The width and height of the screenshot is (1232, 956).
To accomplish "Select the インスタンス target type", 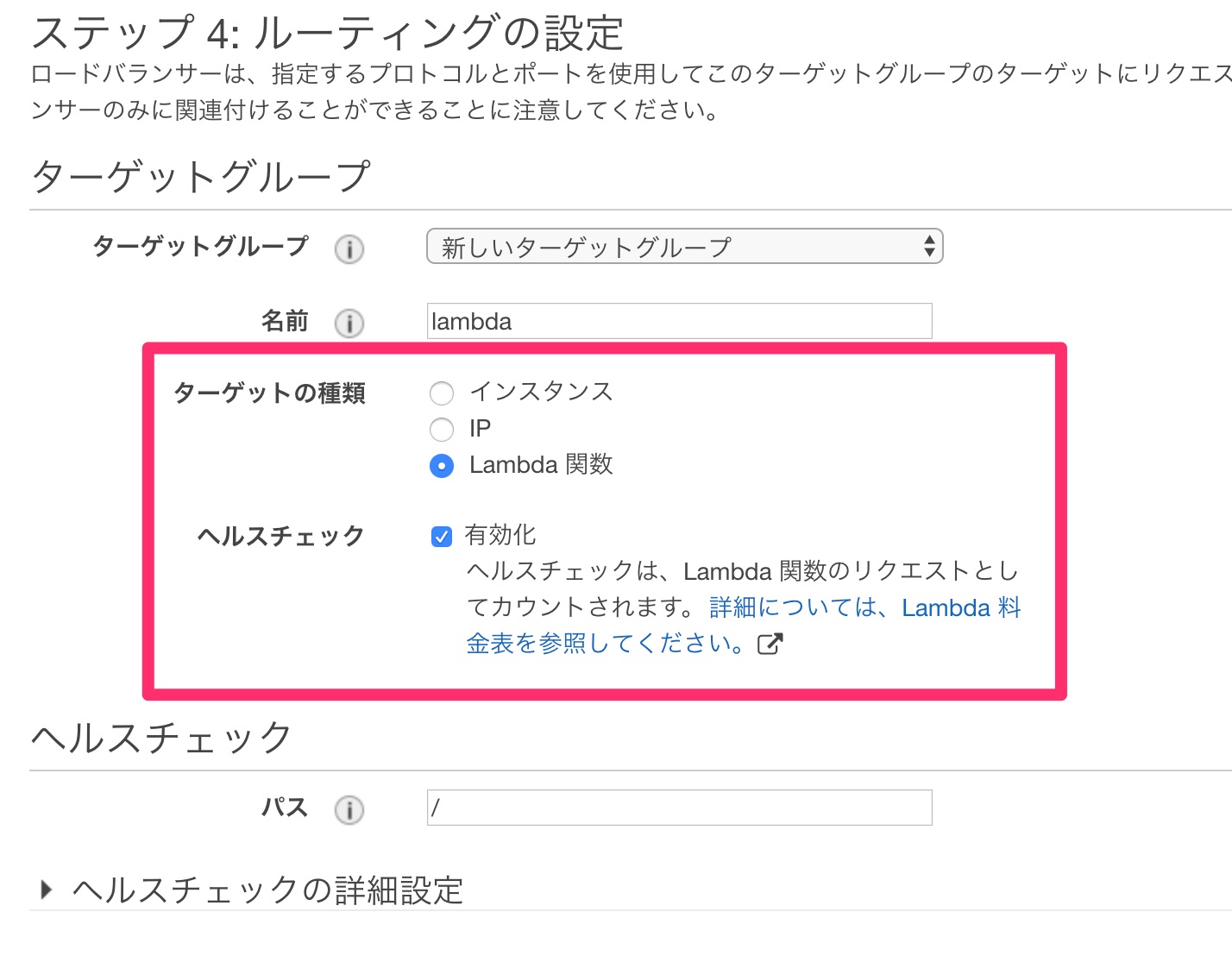I will click(x=441, y=393).
